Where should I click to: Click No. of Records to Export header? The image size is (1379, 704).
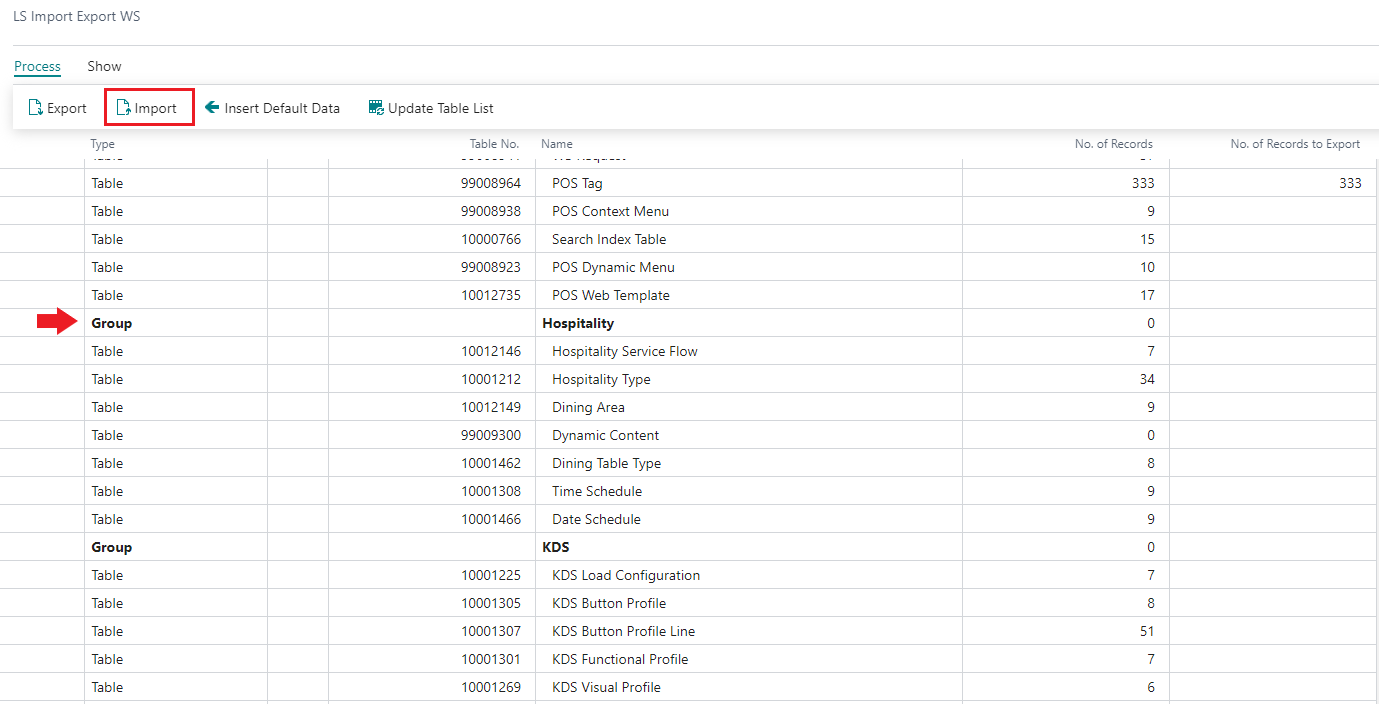pos(1294,144)
